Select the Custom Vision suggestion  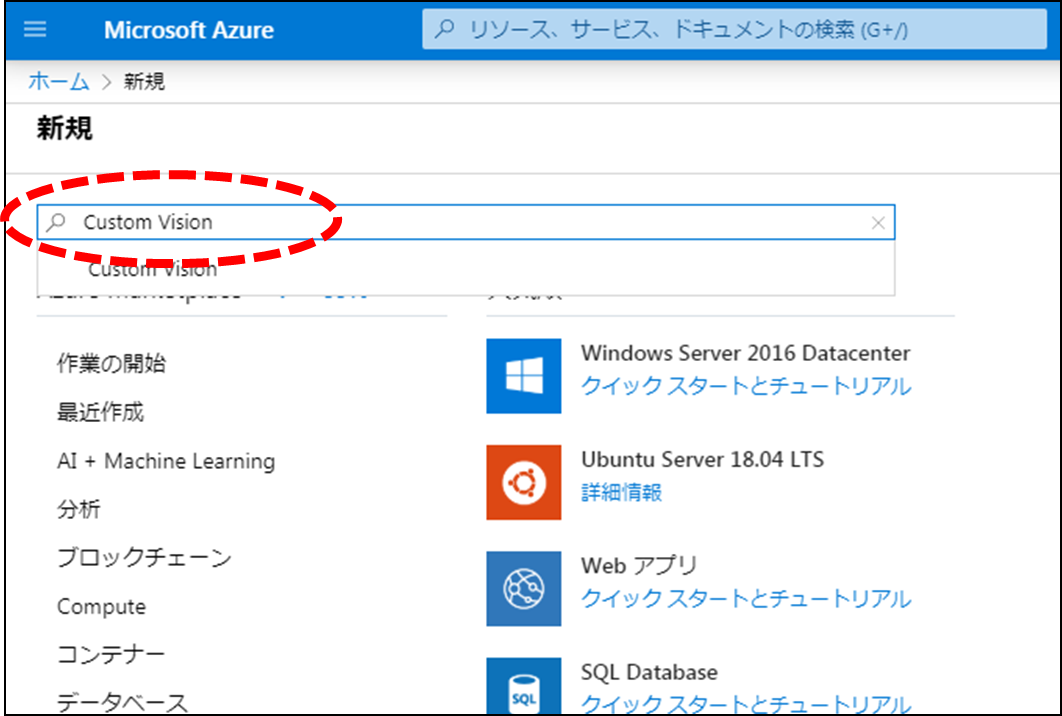tap(466, 269)
